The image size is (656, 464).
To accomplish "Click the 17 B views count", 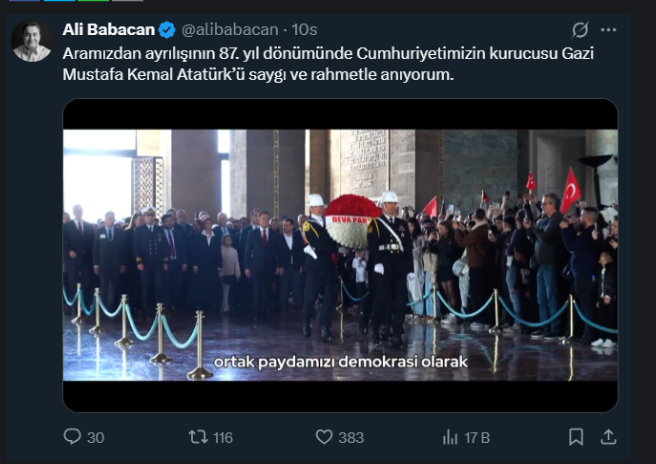I will 477,438.
